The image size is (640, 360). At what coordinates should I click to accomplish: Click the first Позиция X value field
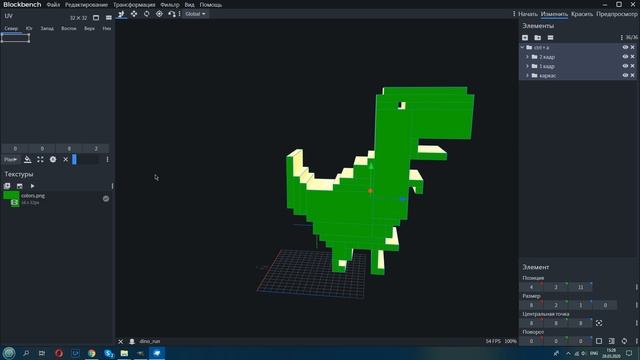pos(531,287)
